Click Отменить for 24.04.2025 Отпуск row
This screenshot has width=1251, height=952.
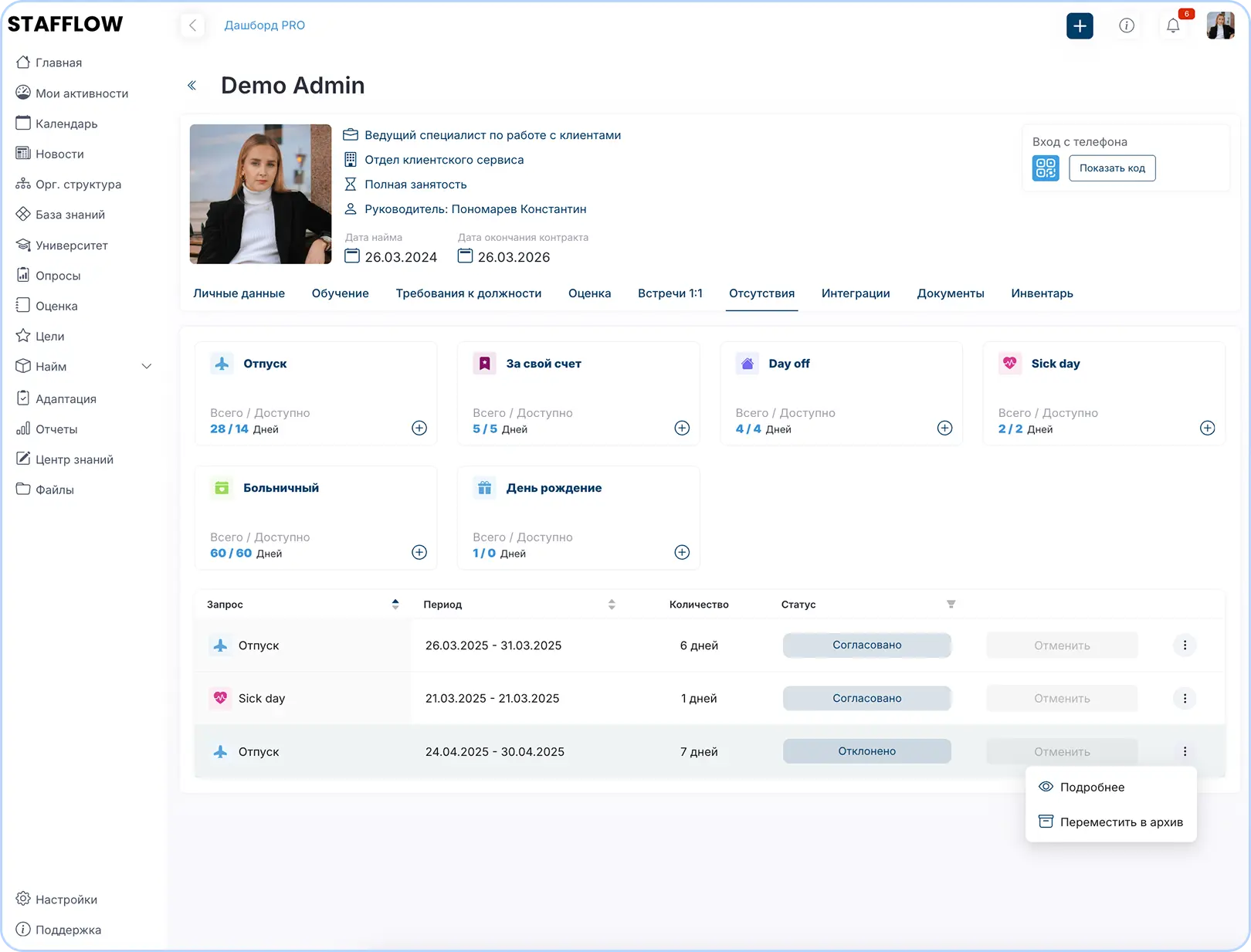tap(1062, 752)
